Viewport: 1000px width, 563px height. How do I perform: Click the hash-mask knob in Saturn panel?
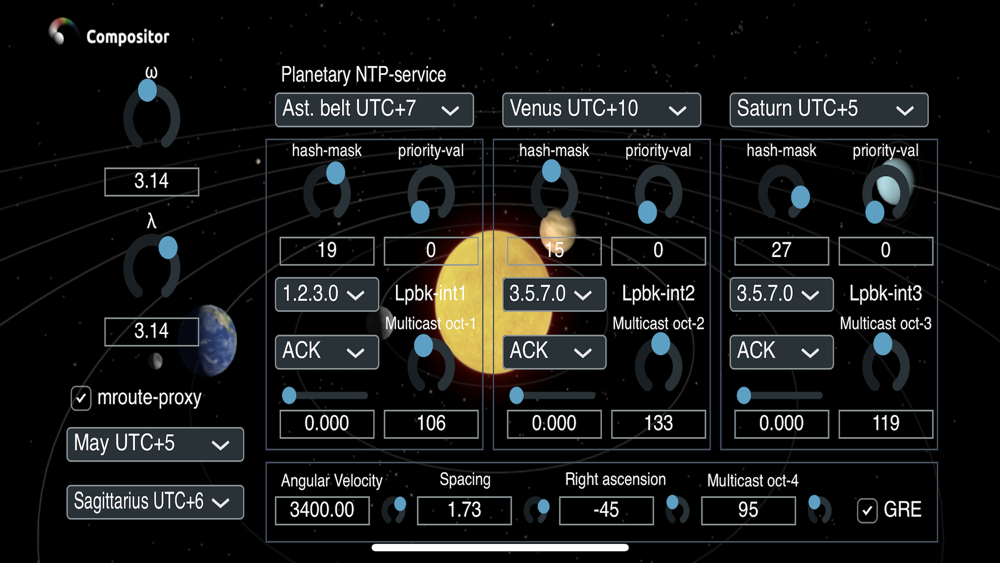[782, 193]
